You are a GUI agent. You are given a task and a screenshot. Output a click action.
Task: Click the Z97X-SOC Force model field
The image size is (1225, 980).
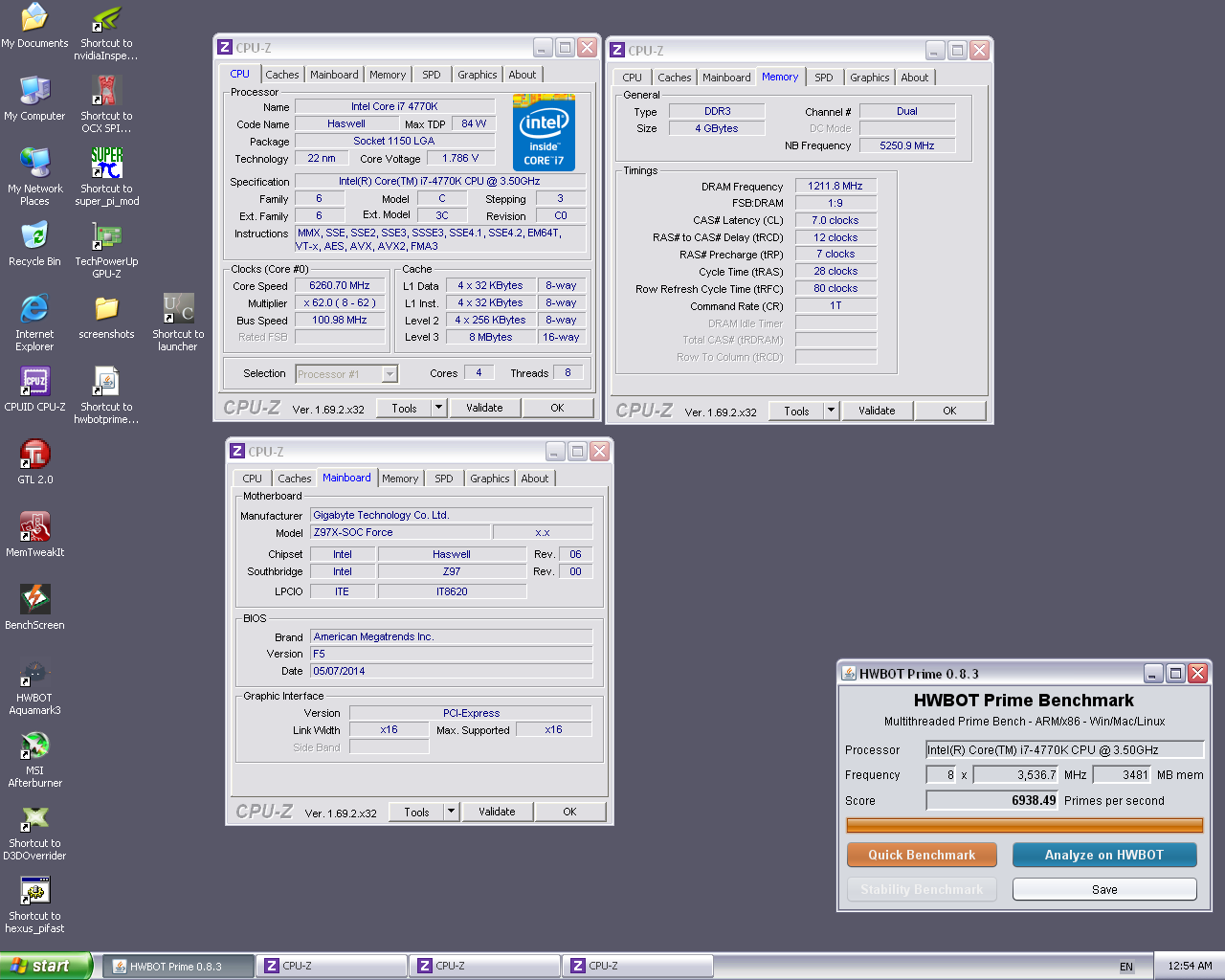400,532
